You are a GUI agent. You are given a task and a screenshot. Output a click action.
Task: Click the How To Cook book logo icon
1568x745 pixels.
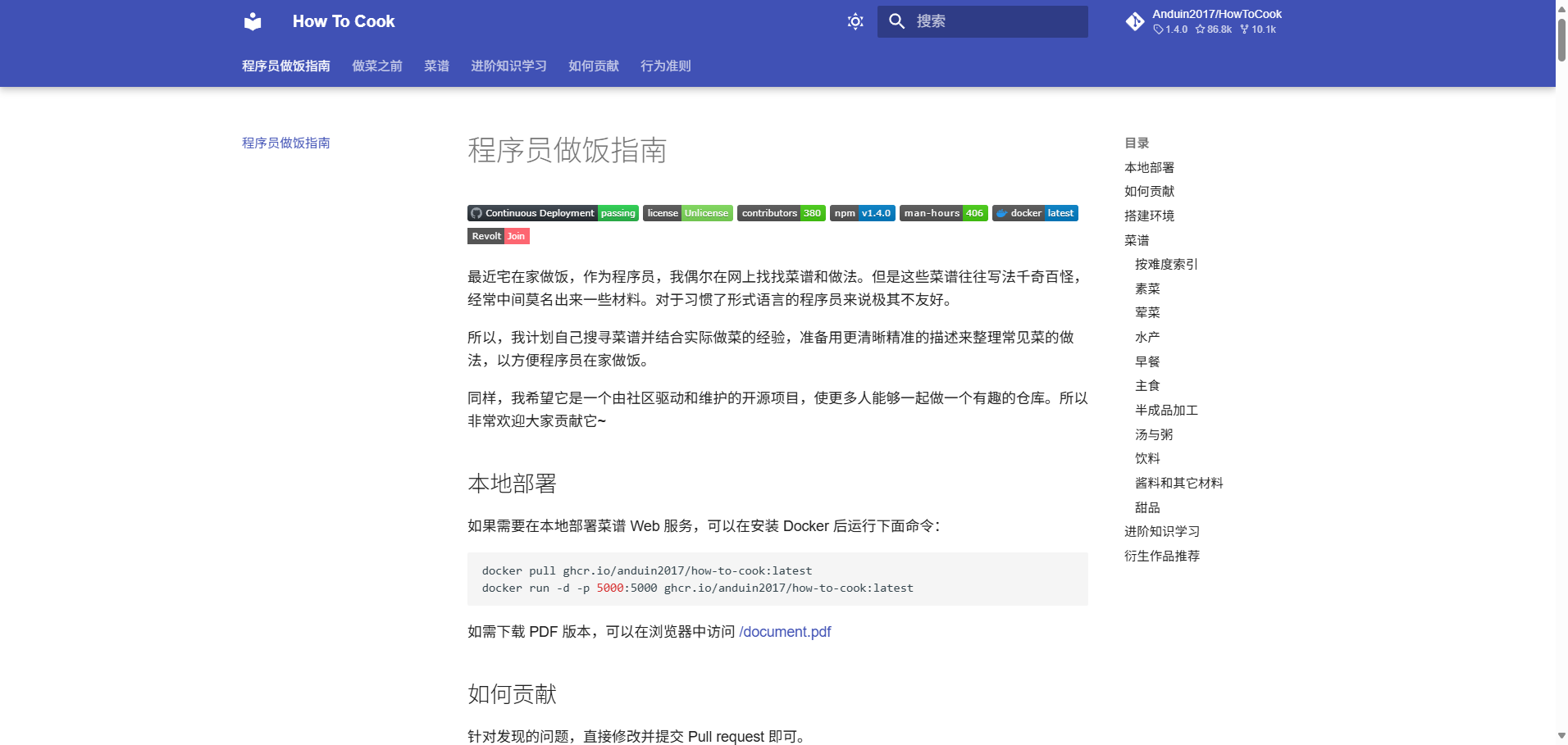tap(252, 21)
